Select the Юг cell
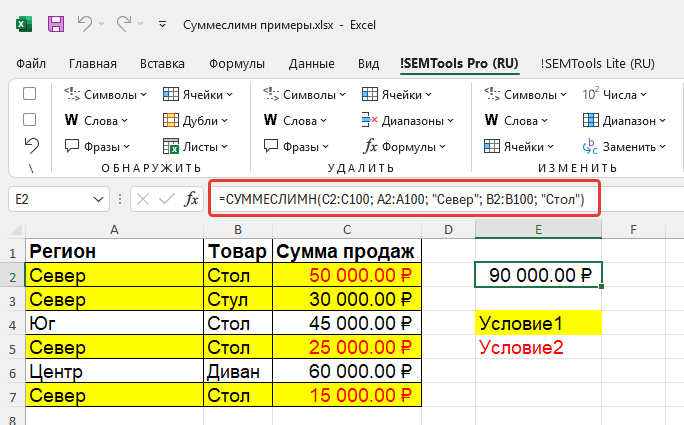The width and height of the screenshot is (684, 425). pos(114,323)
